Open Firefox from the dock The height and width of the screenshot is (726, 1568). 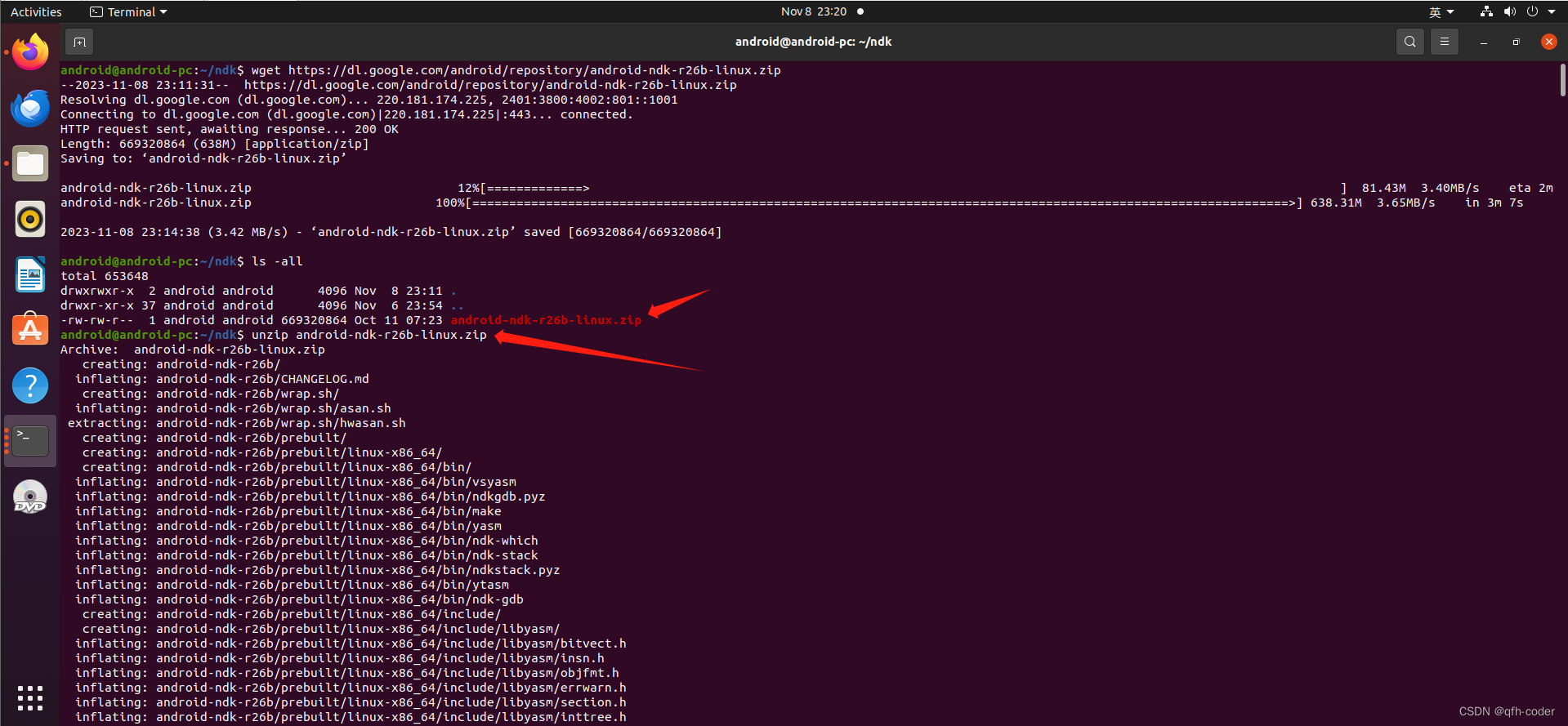pos(30,52)
